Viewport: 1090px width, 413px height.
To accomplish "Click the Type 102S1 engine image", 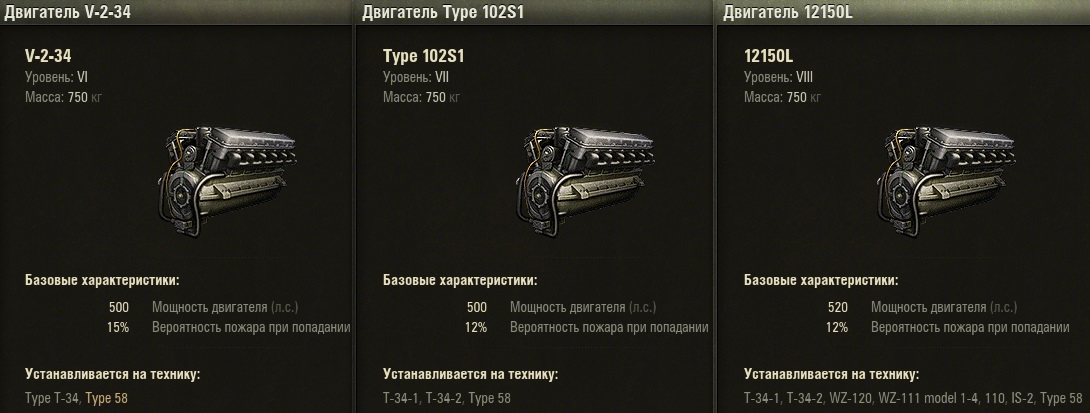I will (x=585, y=182).
